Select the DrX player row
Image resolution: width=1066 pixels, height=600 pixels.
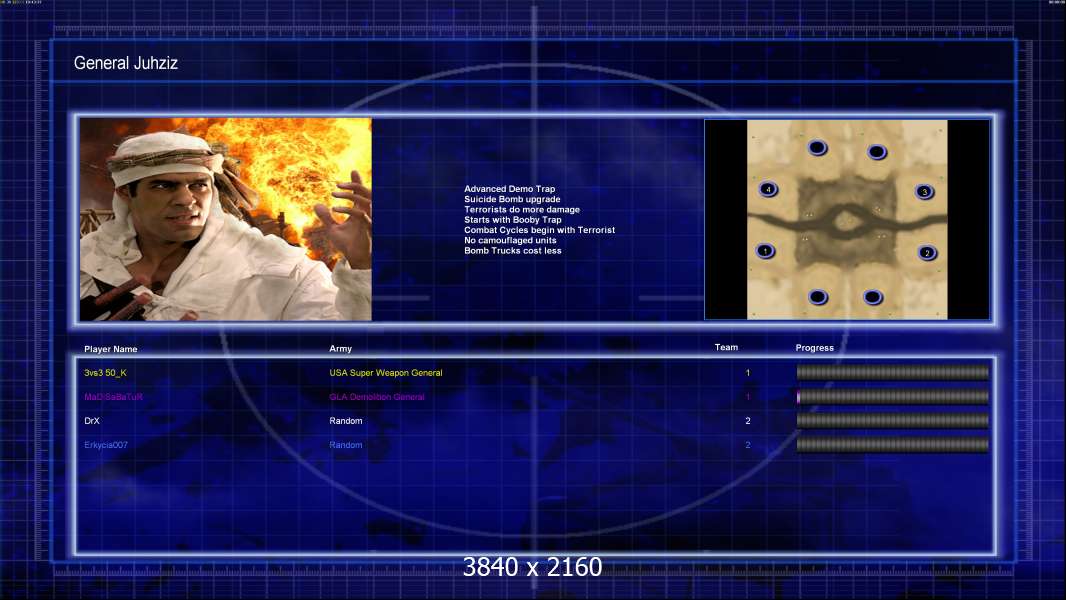[x=536, y=421]
